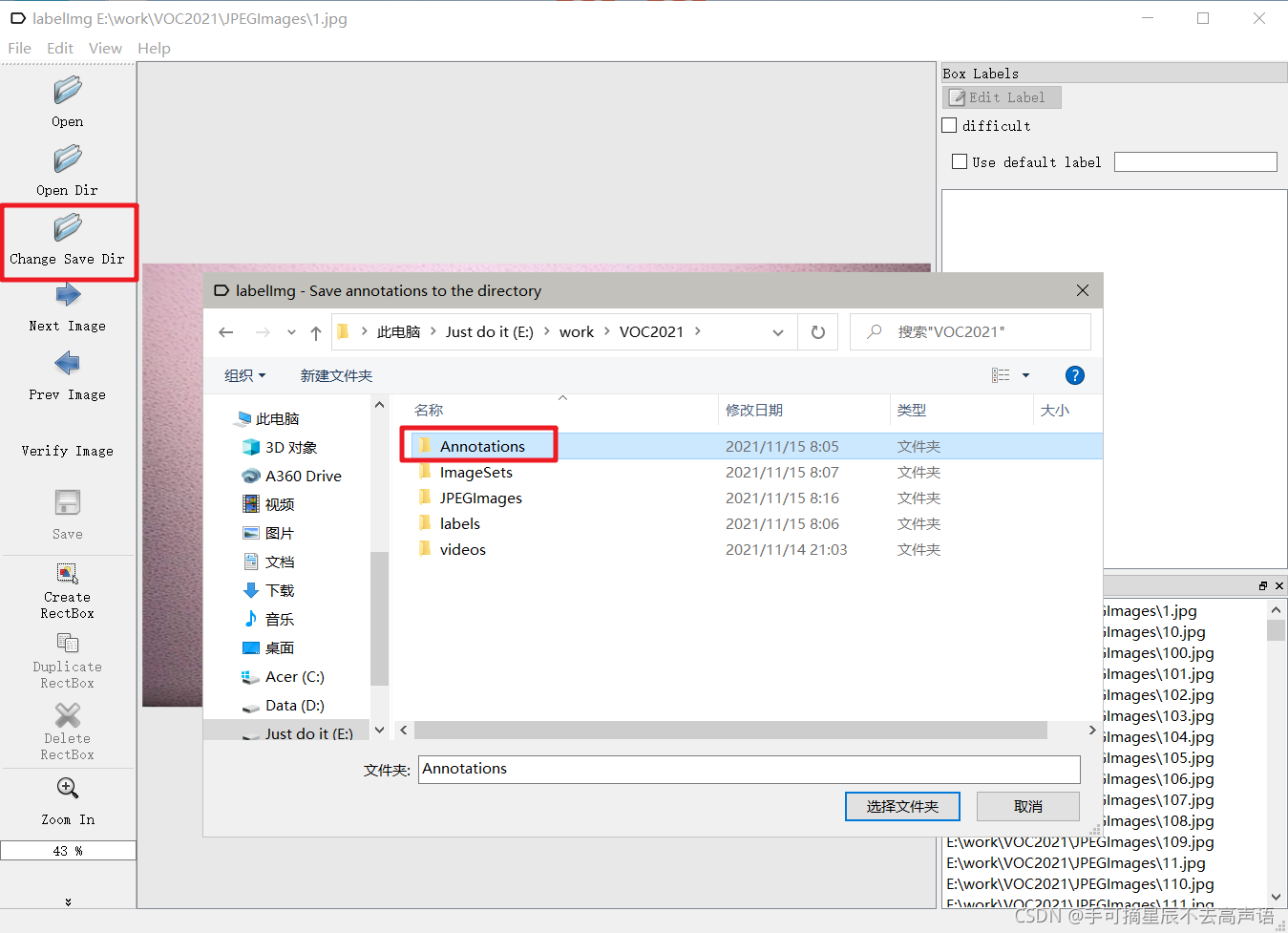
Task: Click 取消 to cancel the dialog
Action: 1028,807
